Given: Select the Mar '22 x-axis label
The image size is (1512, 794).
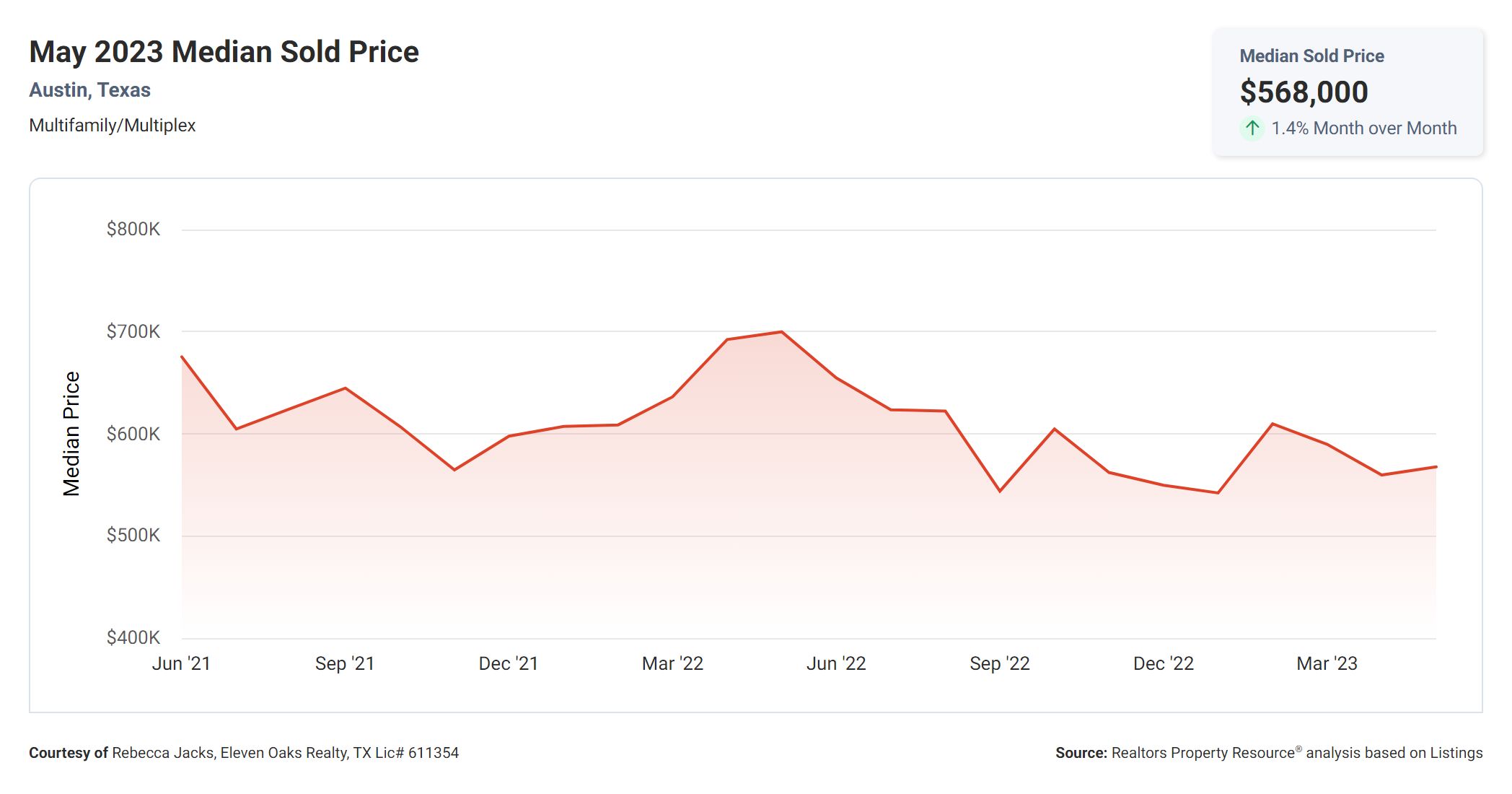Looking at the screenshot, I should (672, 664).
